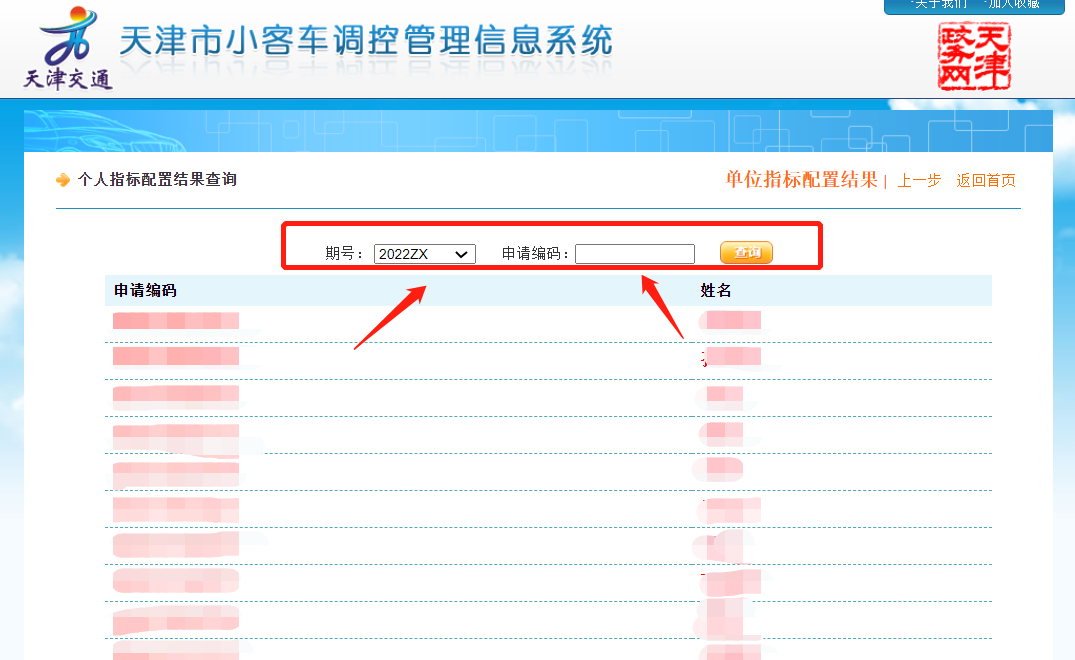Switch to 单位指标配置结果 view
The image size is (1075, 660).
(x=800, y=180)
